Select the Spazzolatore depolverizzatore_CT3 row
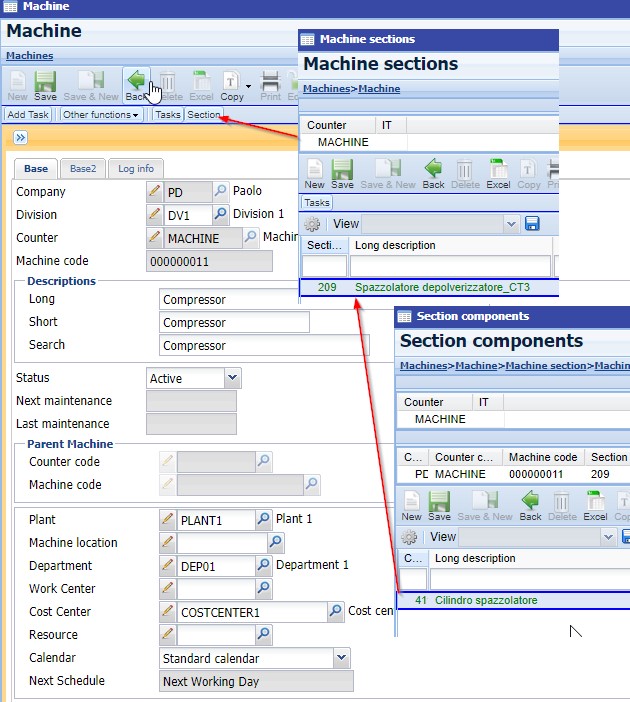Image resolution: width=630 pixels, height=702 pixels. click(441, 288)
